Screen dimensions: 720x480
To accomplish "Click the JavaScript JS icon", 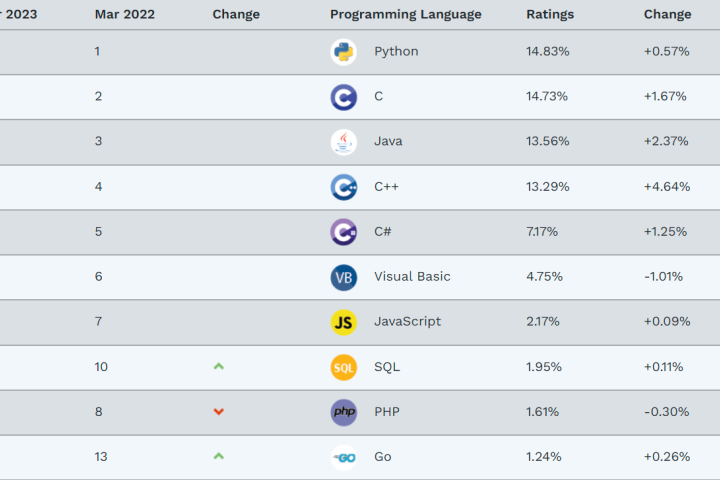I will (343, 322).
